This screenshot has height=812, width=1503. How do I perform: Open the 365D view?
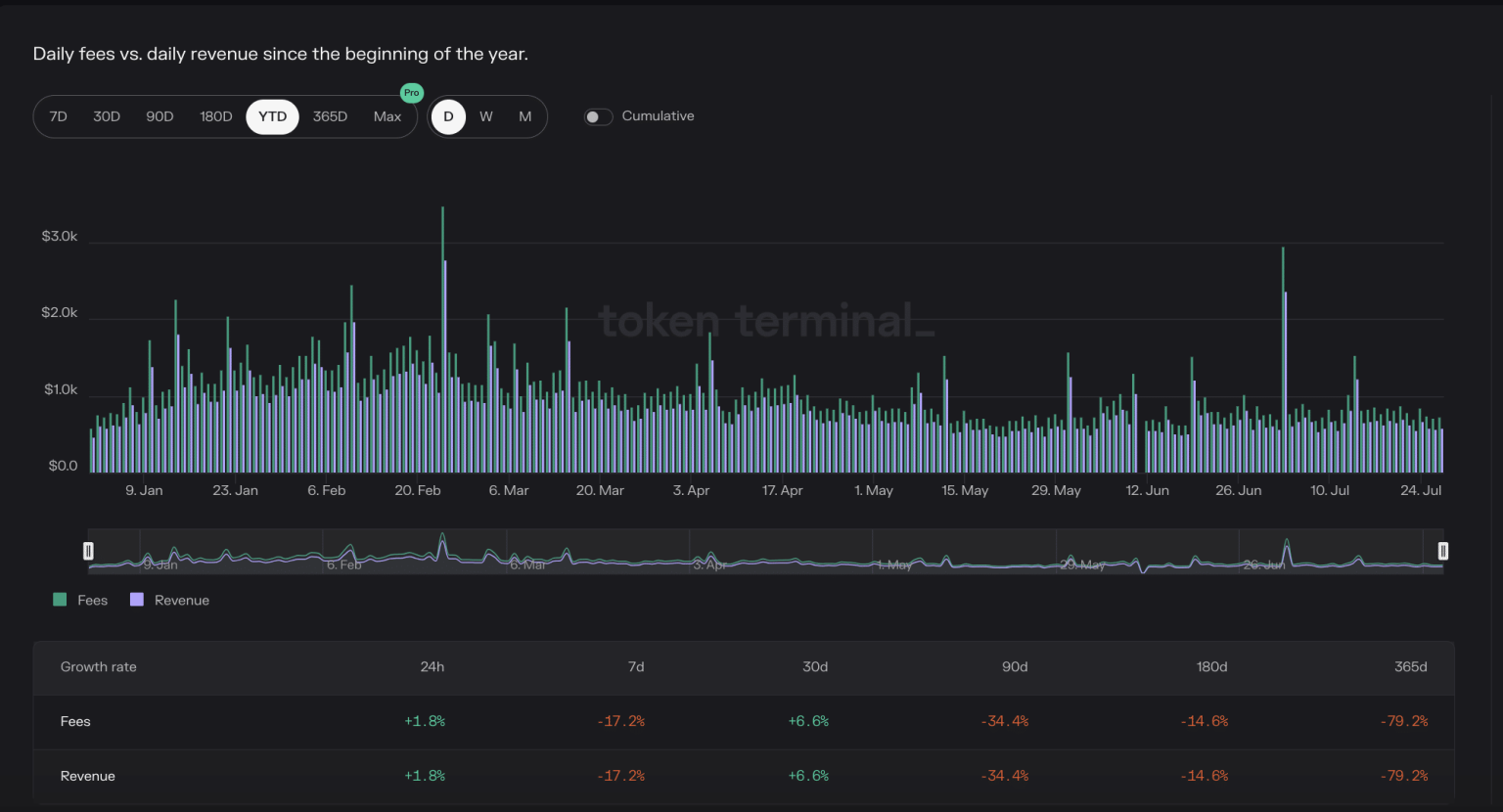tap(330, 116)
